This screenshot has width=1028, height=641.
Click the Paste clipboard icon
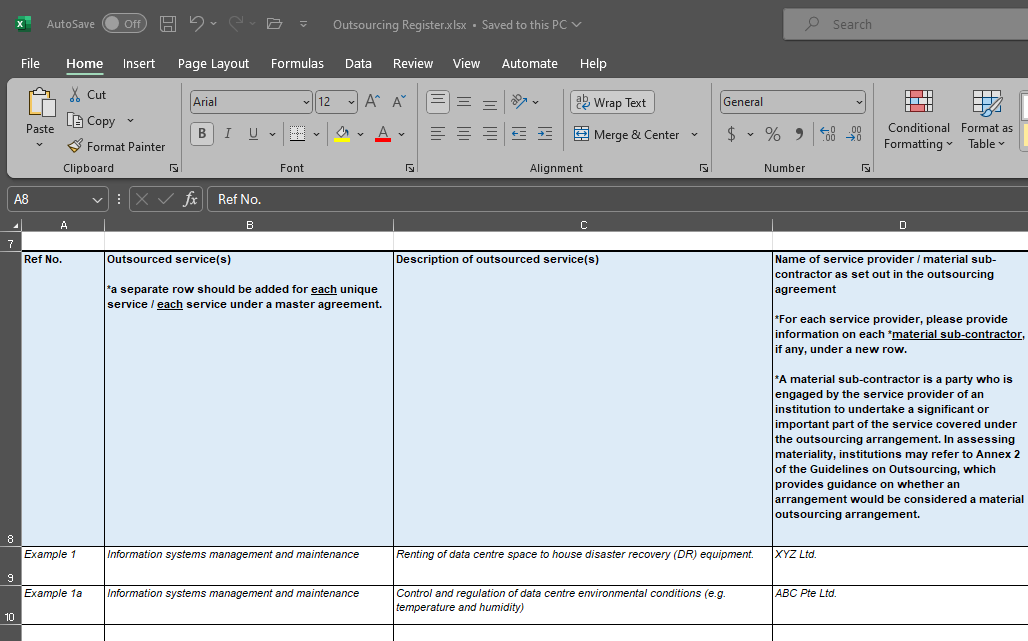tap(41, 103)
